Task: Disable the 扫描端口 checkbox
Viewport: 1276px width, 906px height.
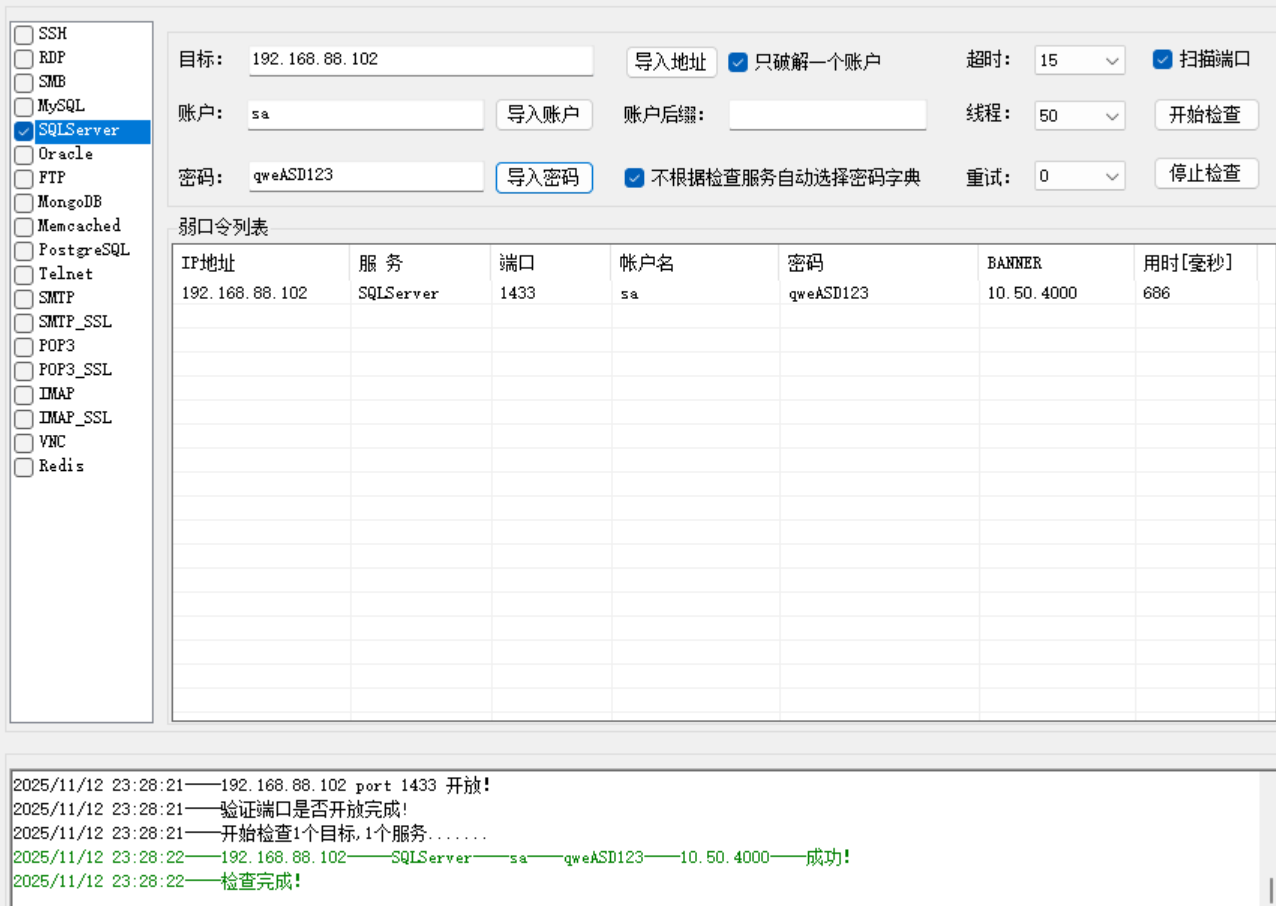Action: tap(1162, 59)
